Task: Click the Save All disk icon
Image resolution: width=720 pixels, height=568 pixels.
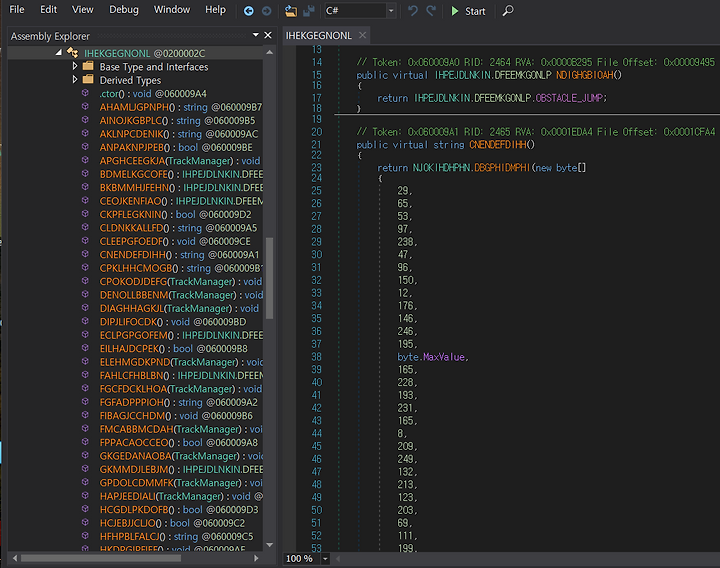Action: pos(309,11)
